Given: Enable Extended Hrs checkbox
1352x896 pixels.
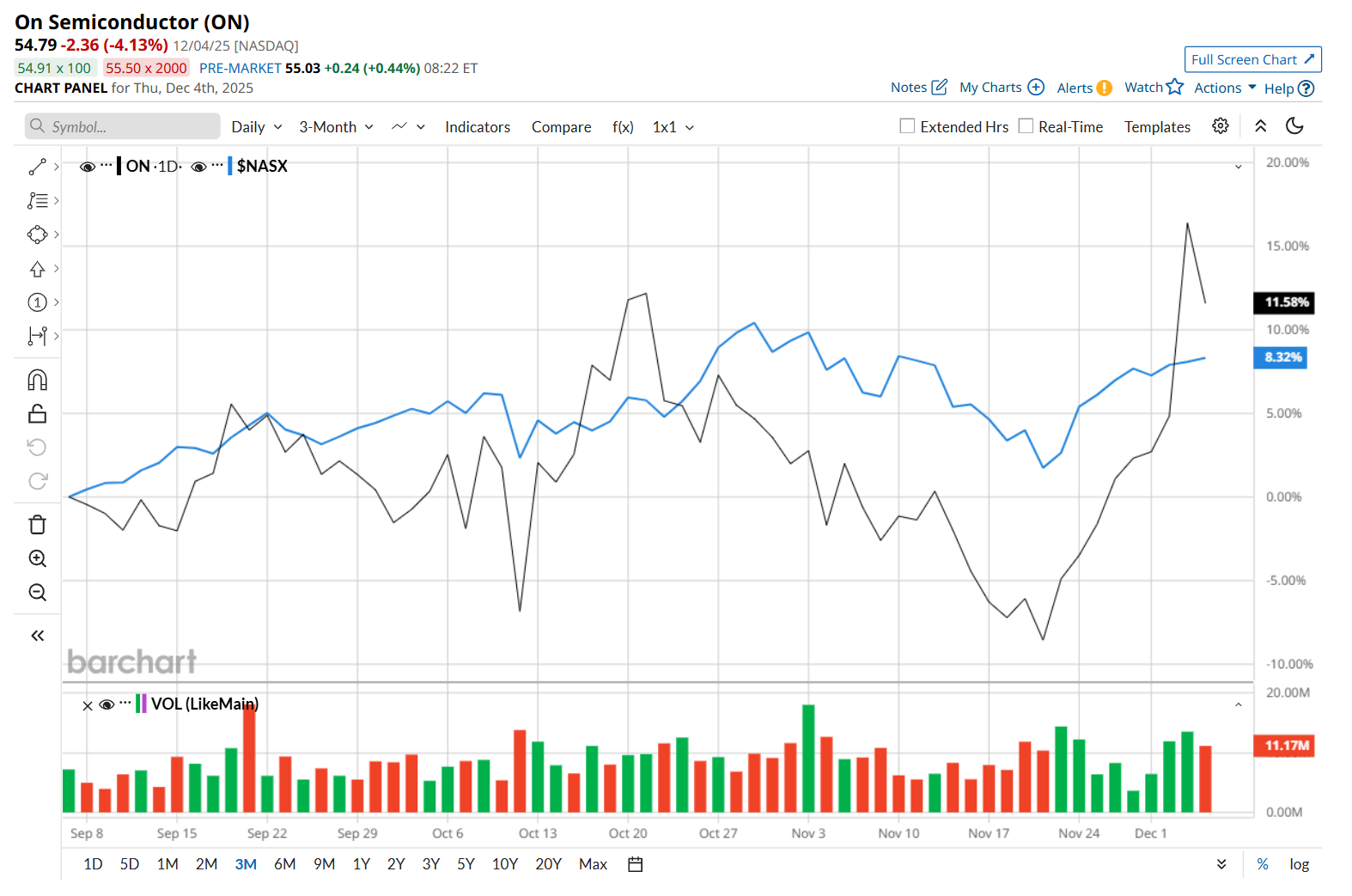Looking at the screenshot, I should click(x=907, y=125).
